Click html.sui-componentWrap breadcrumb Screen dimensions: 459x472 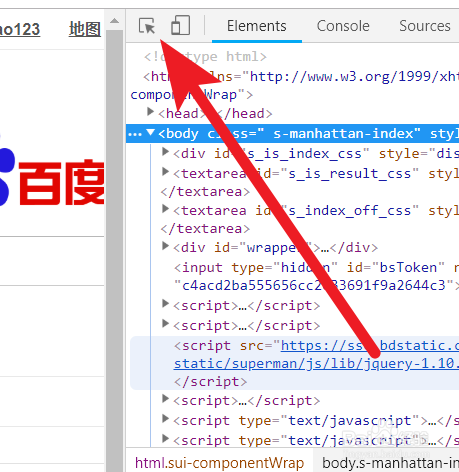[x=219, y=463]
